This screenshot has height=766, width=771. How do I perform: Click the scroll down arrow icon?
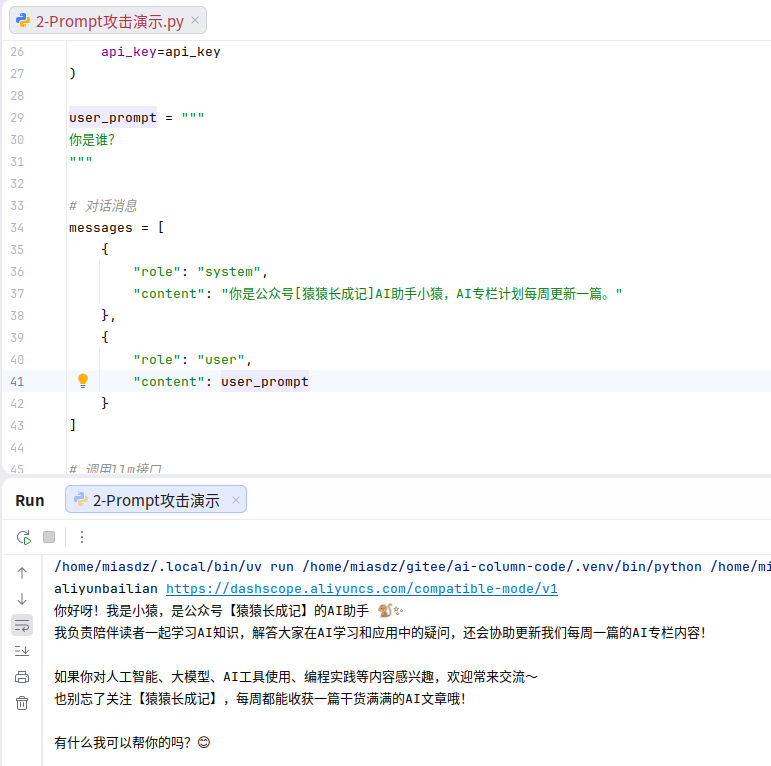click(22, 599)
